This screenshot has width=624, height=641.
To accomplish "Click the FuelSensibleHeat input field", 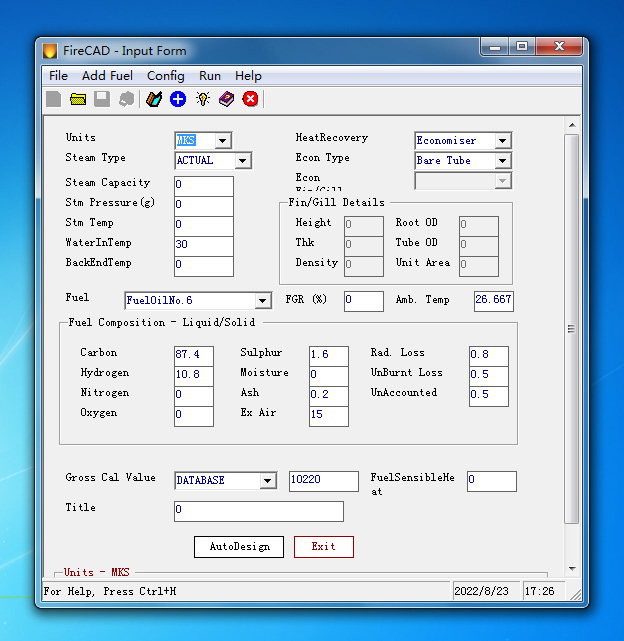I will [x=492, y=481].
